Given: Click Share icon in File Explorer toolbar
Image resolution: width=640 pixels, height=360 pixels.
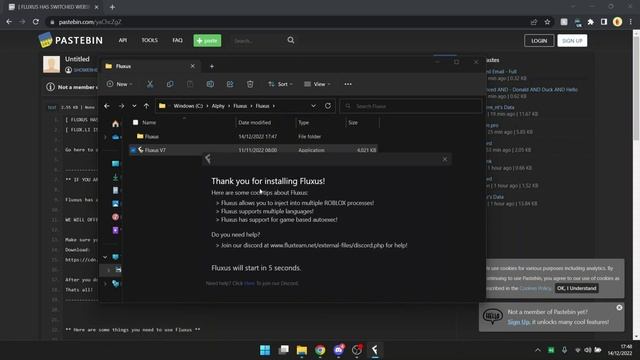Looking at the screenshot, I should coord(230,84).
